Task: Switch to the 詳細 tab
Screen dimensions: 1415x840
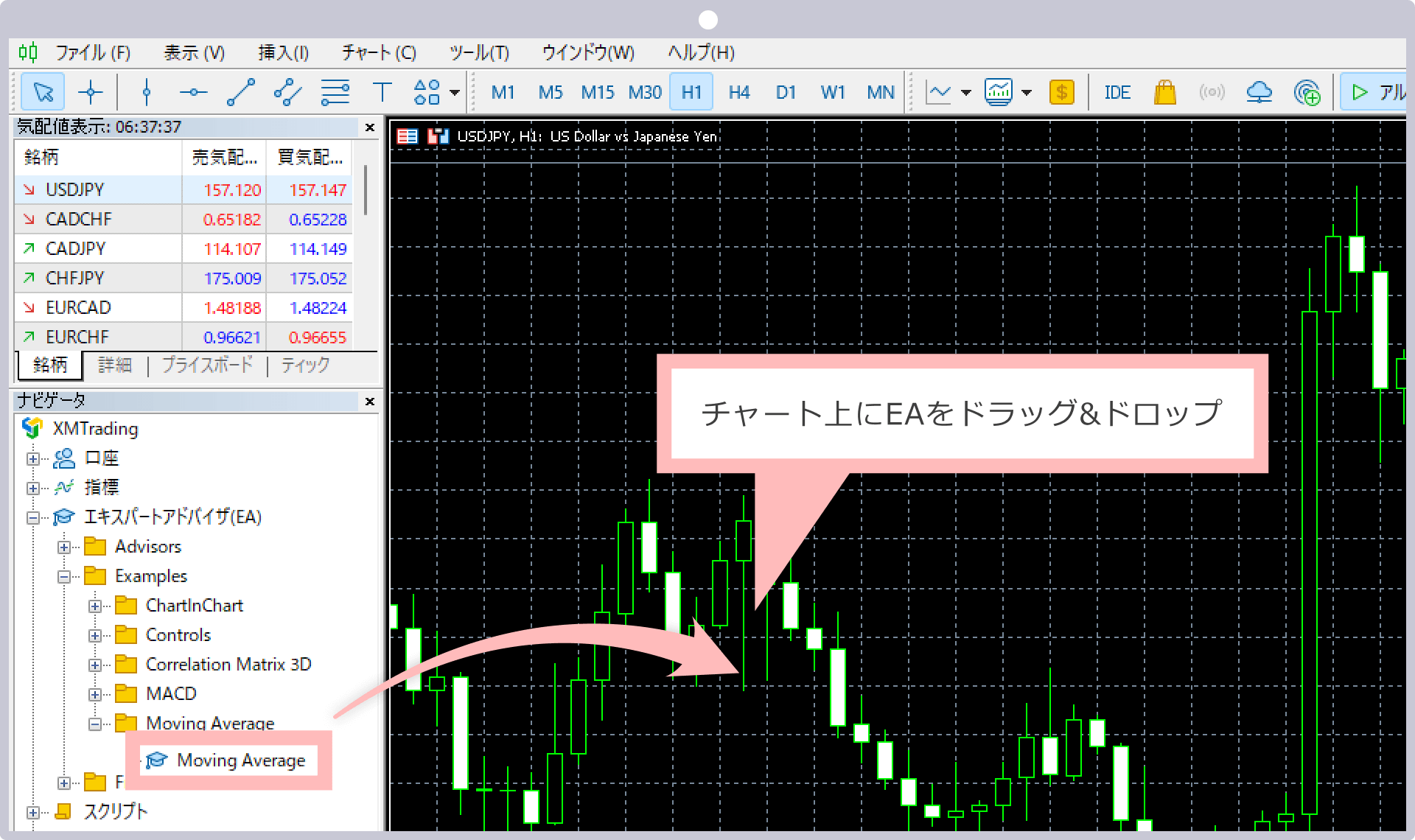Action: pos(114,365)
